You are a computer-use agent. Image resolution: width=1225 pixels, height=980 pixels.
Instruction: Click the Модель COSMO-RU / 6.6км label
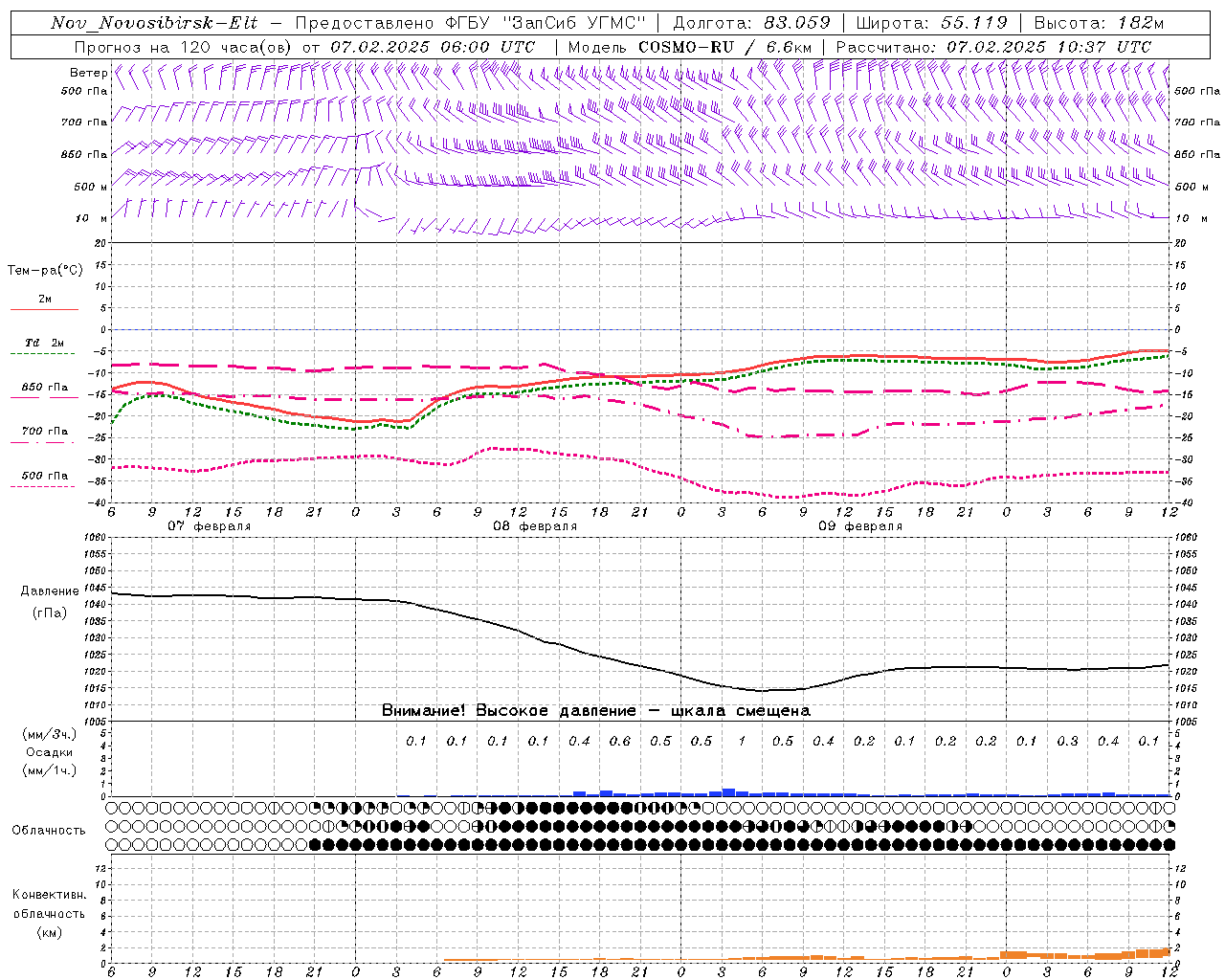pyautogui.click(x=690, y=47)
